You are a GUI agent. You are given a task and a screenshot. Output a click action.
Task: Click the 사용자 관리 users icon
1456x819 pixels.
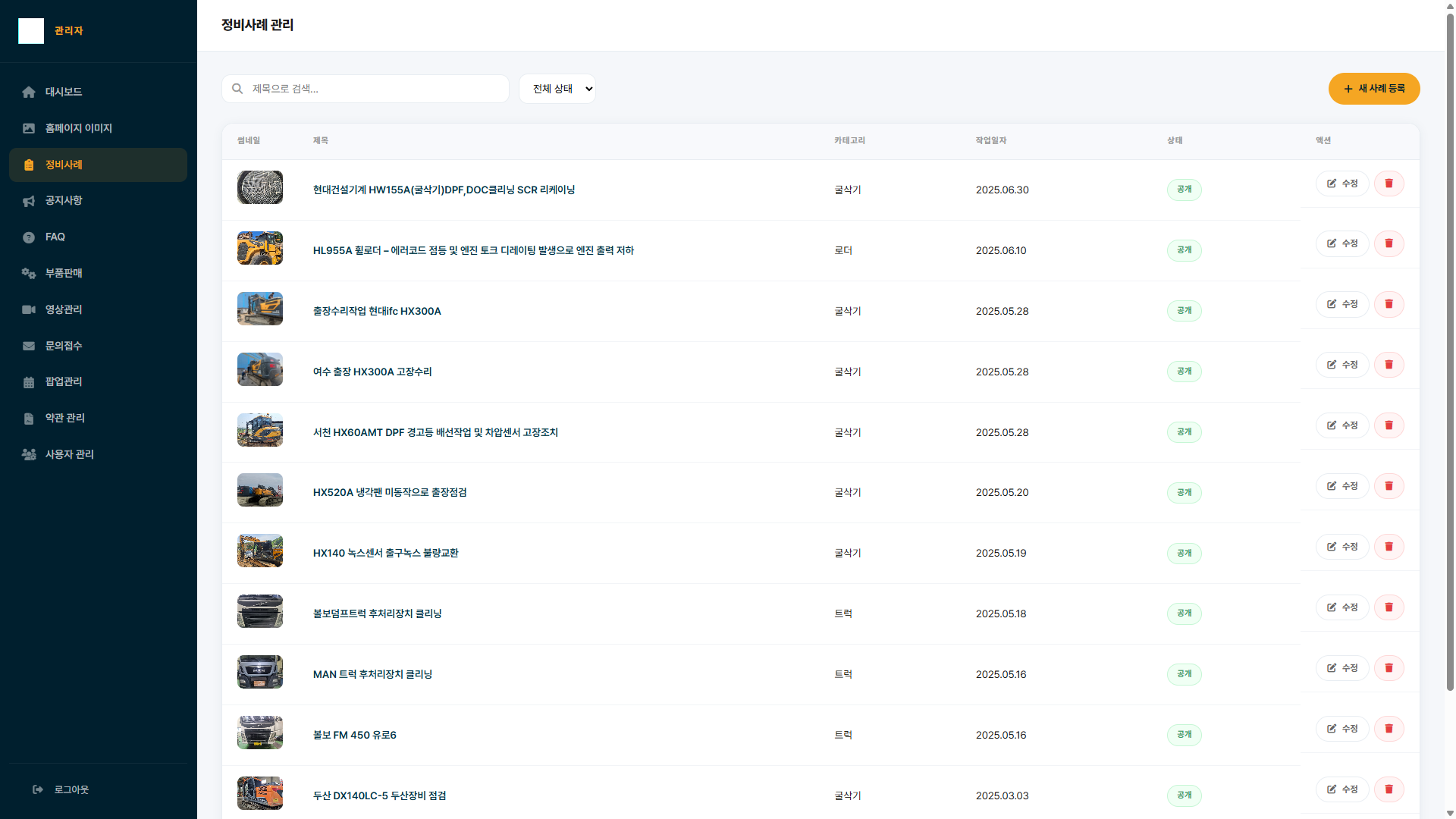click(29, 454)
